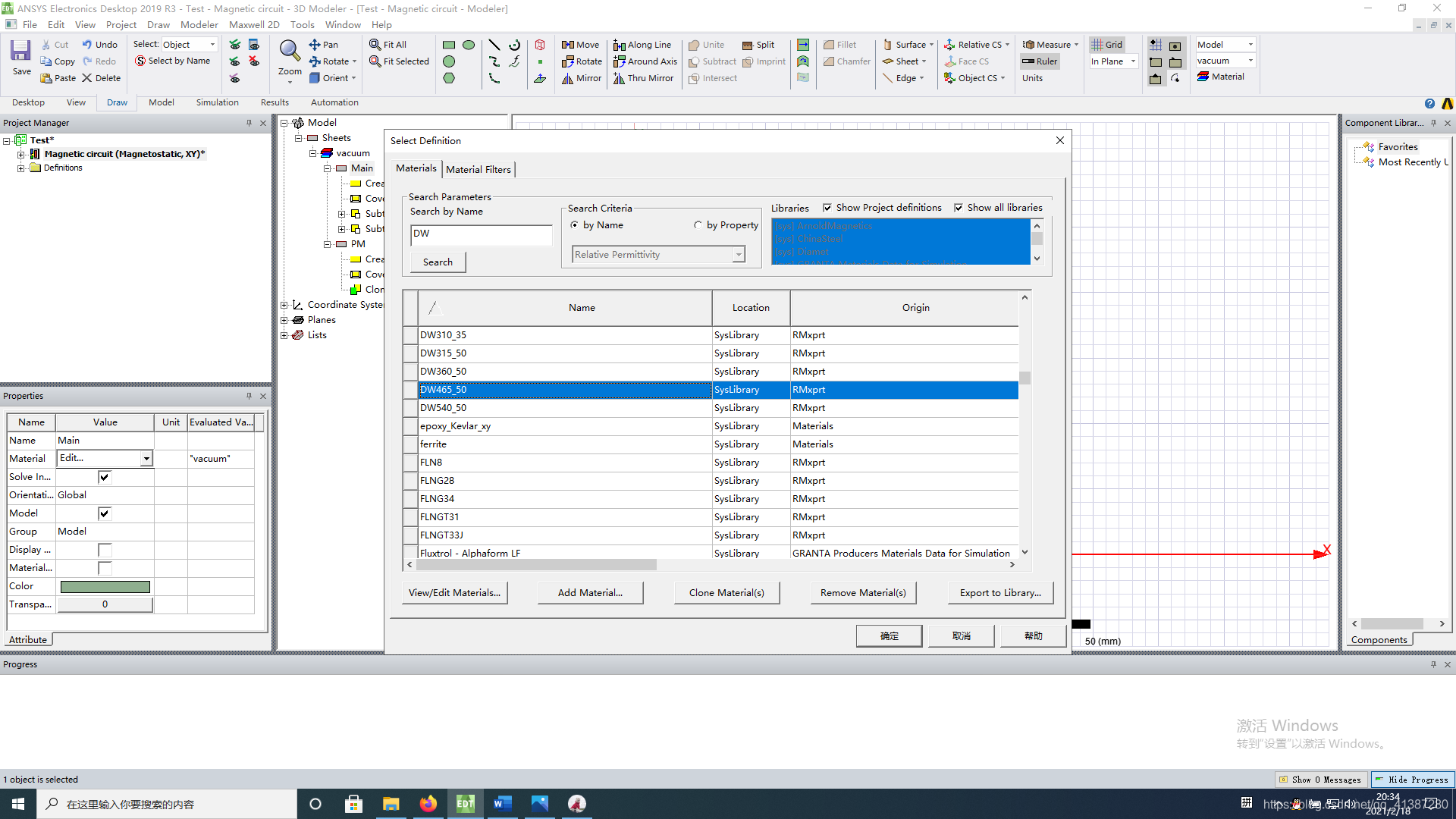Click Export to Library button
The width and height of the screenshot is (1456, 819).
coord(1000,593)
